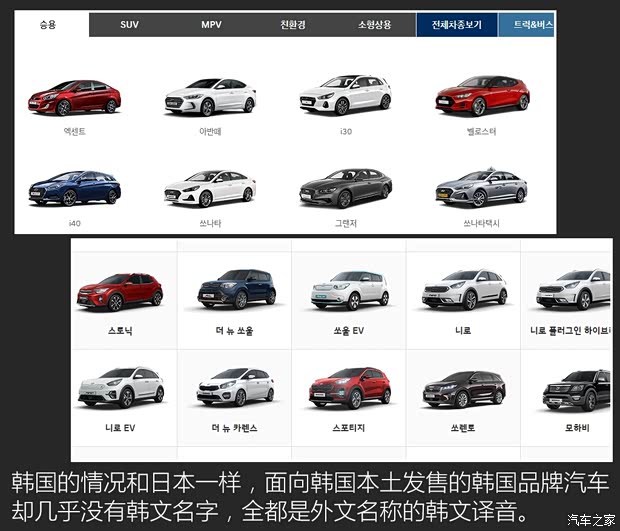Open the 니로 플러그인 하이브리드 label
This screenshot has width=620, height=531.
tap(571, 331)
